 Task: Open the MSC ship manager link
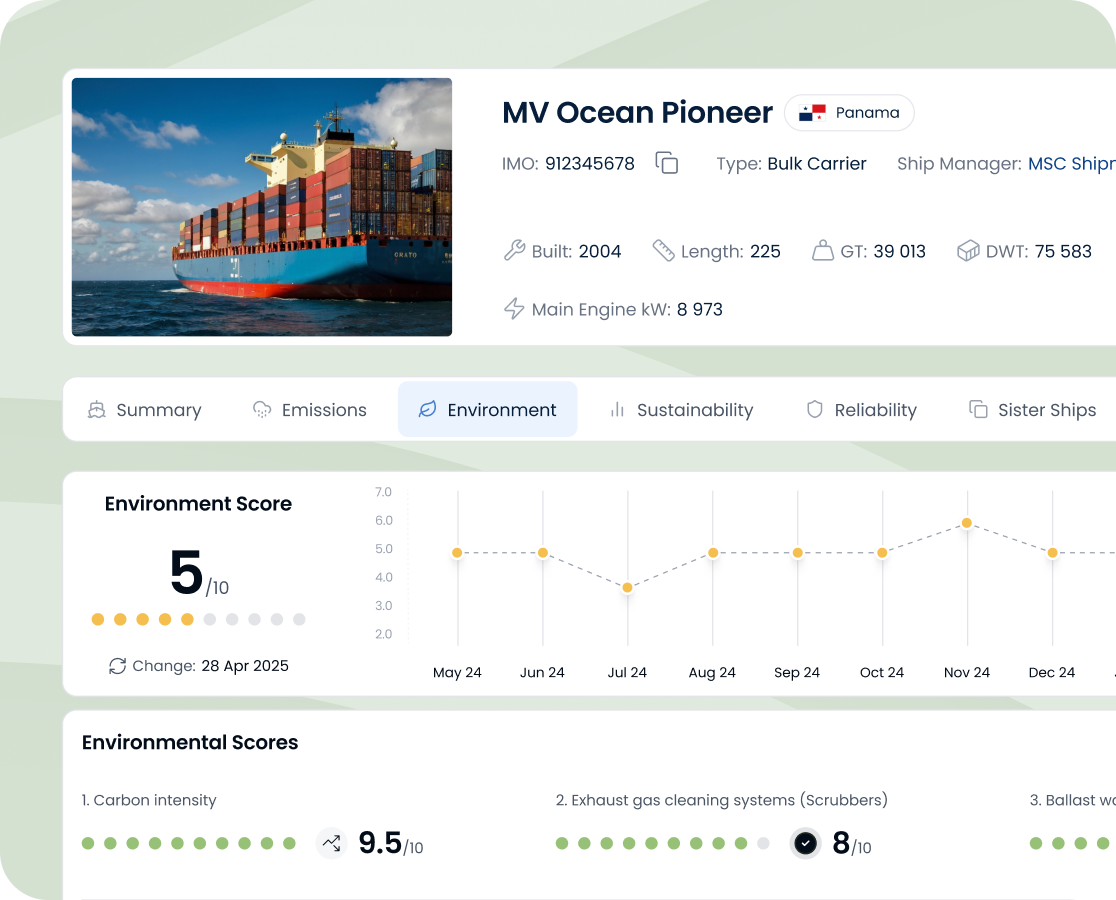pyautogui.click(x=1071, y=164)
